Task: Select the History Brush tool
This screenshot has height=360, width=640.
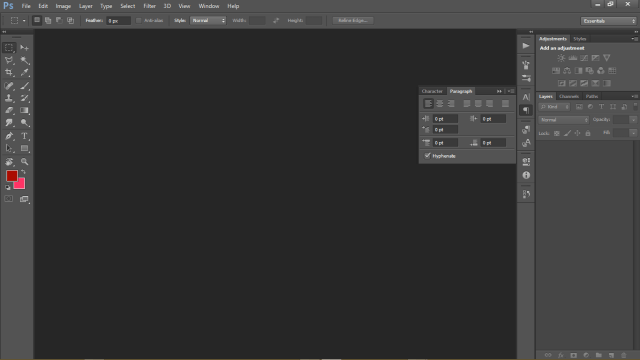Action: [24, 98]
